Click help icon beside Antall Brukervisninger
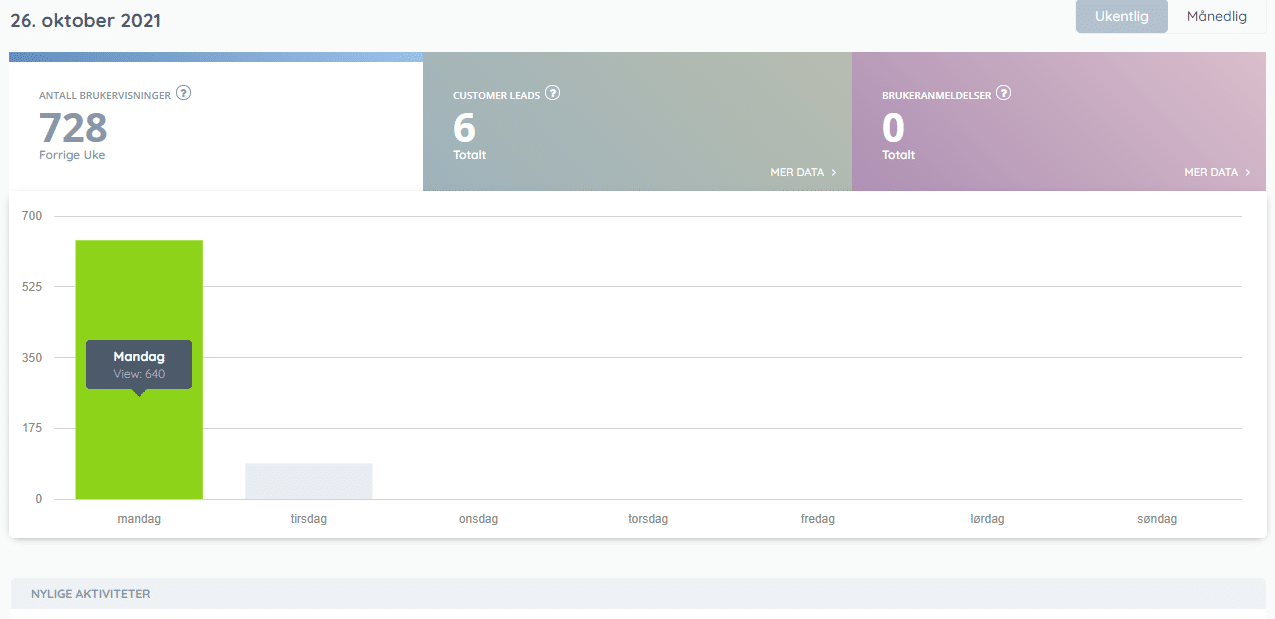 [183, 93]
